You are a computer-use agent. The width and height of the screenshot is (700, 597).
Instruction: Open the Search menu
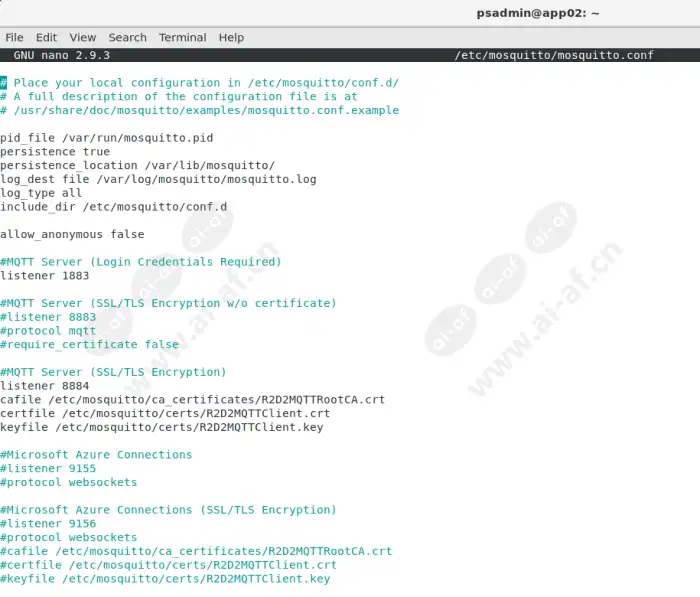(x=128, y=38)
